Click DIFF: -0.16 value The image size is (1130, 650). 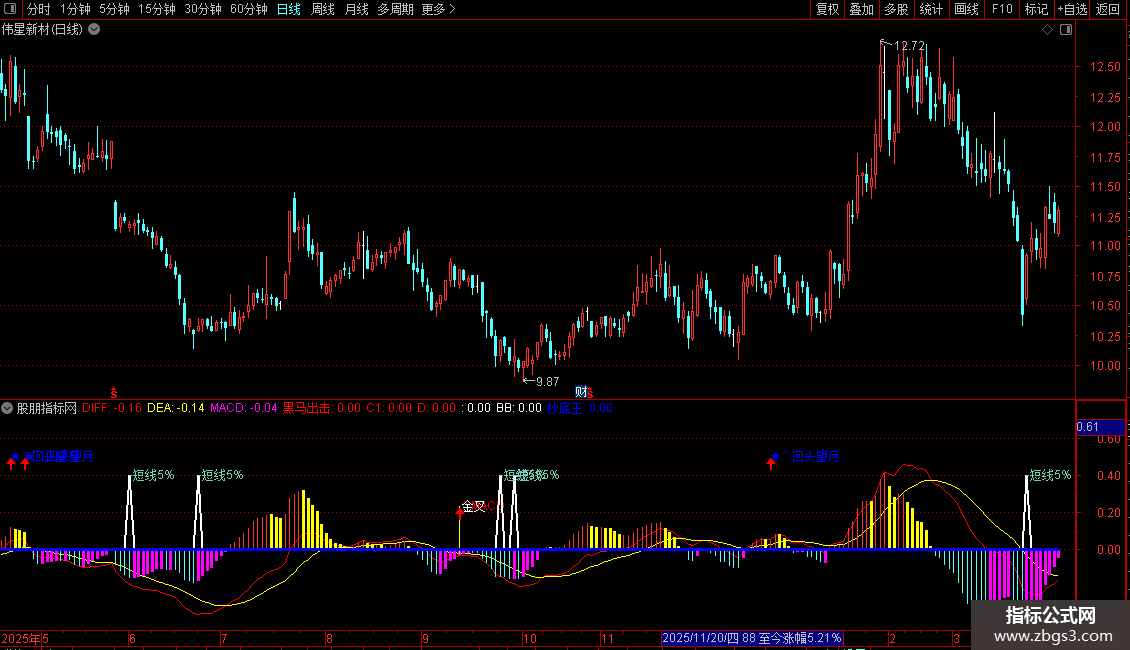click(x=112, y=408)
